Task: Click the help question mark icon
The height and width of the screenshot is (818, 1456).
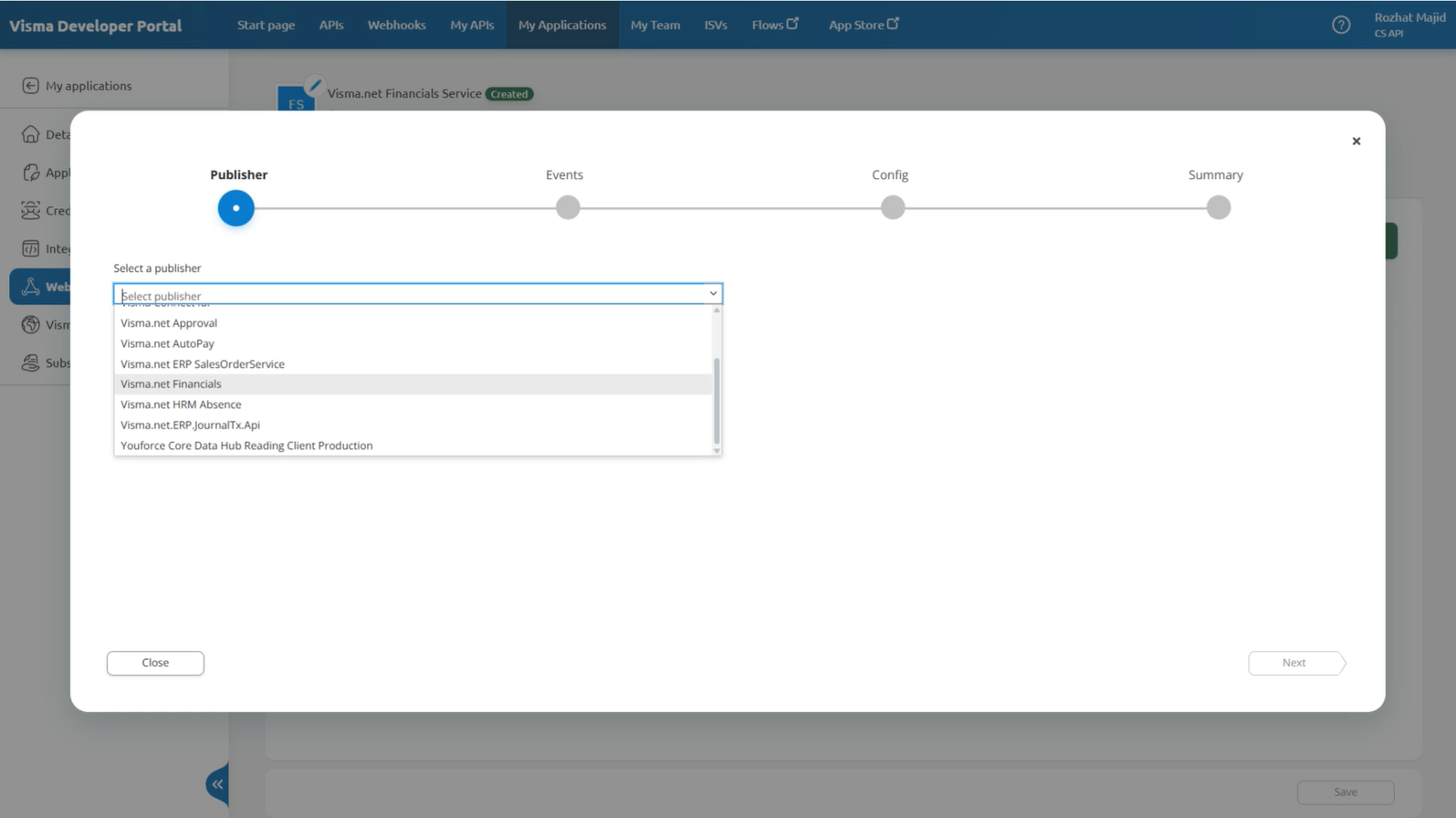Action: pyautogui.click(x=1340, y=26)
